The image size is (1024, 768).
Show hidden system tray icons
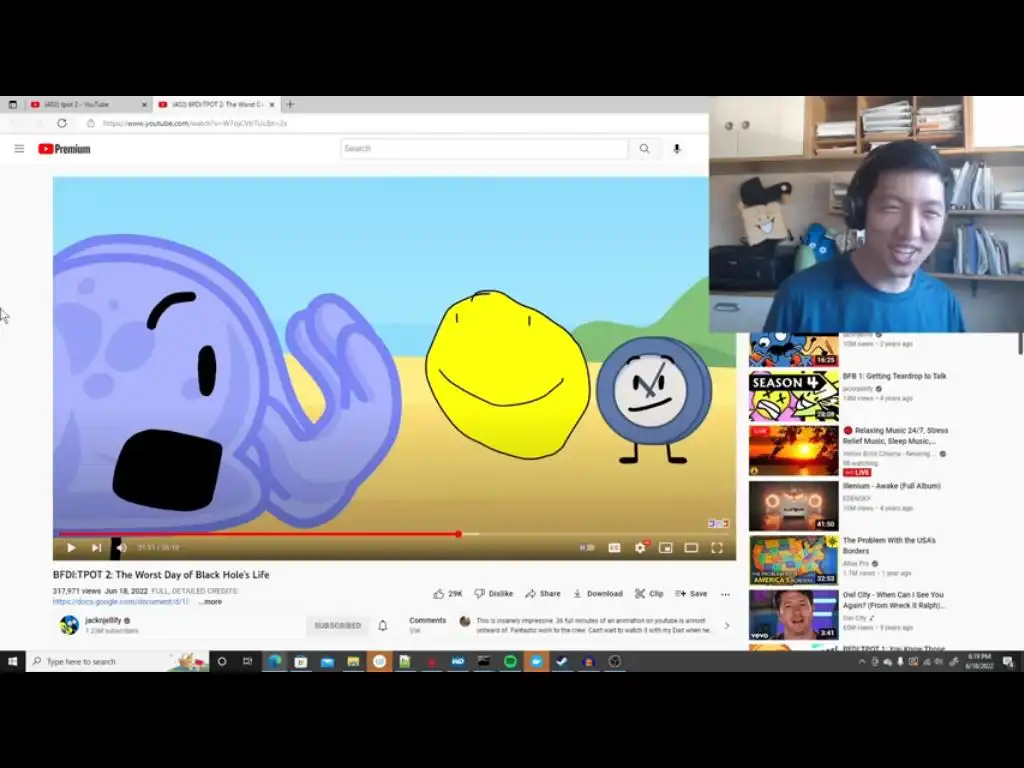pos(861,662)
